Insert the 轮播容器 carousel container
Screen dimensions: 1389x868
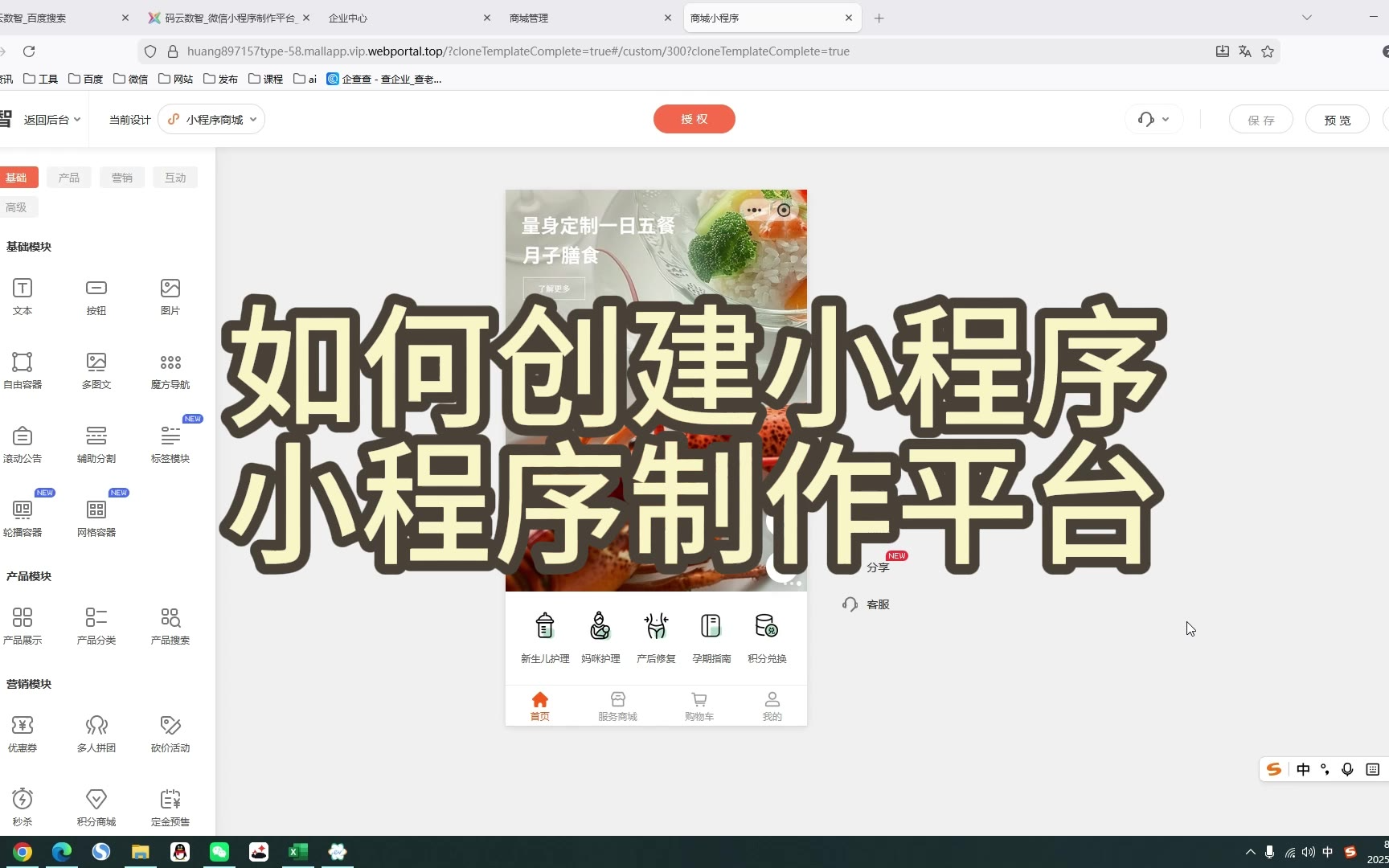click(23, 518)
